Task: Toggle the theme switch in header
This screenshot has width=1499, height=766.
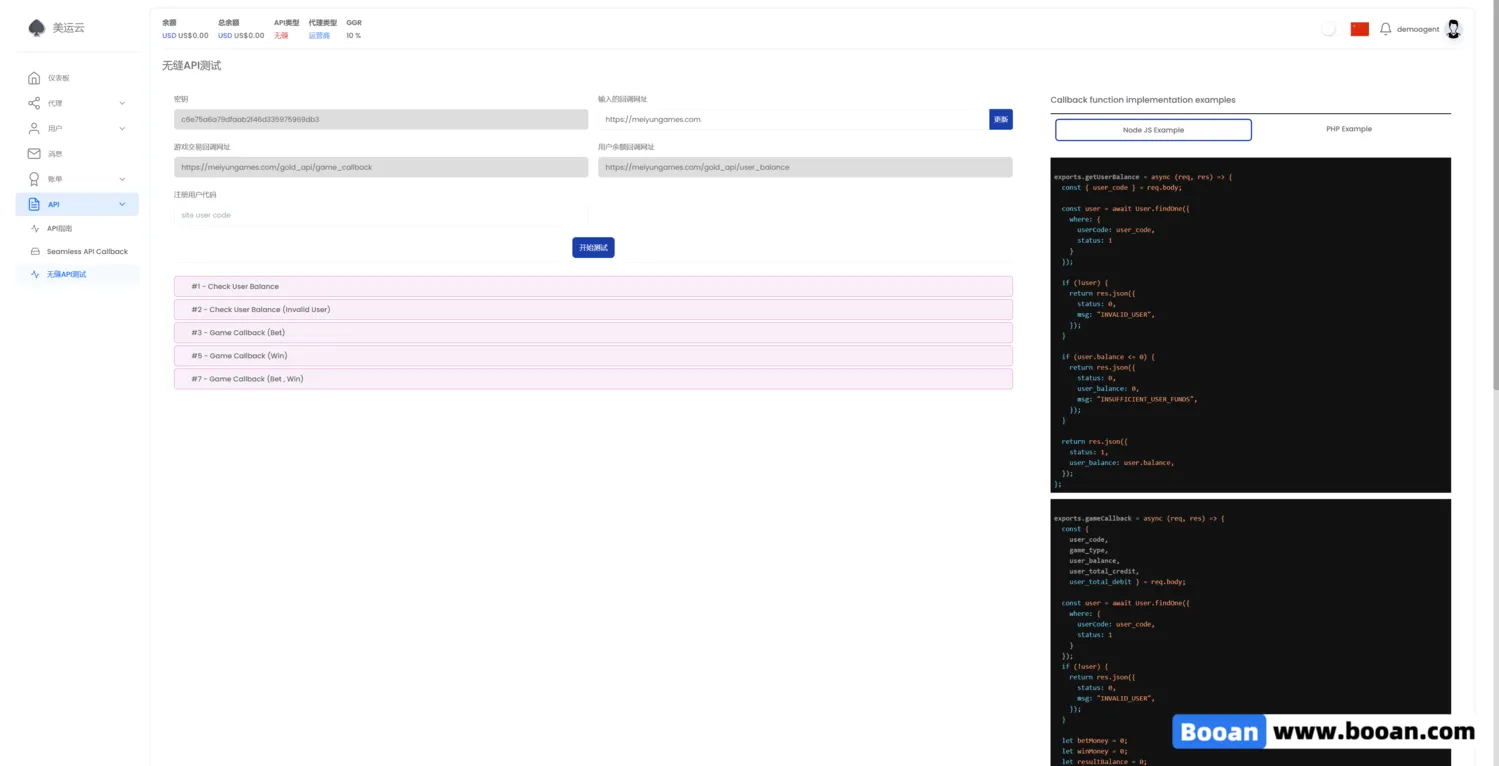Action: pyautogui.click(x=1328, y=29)
